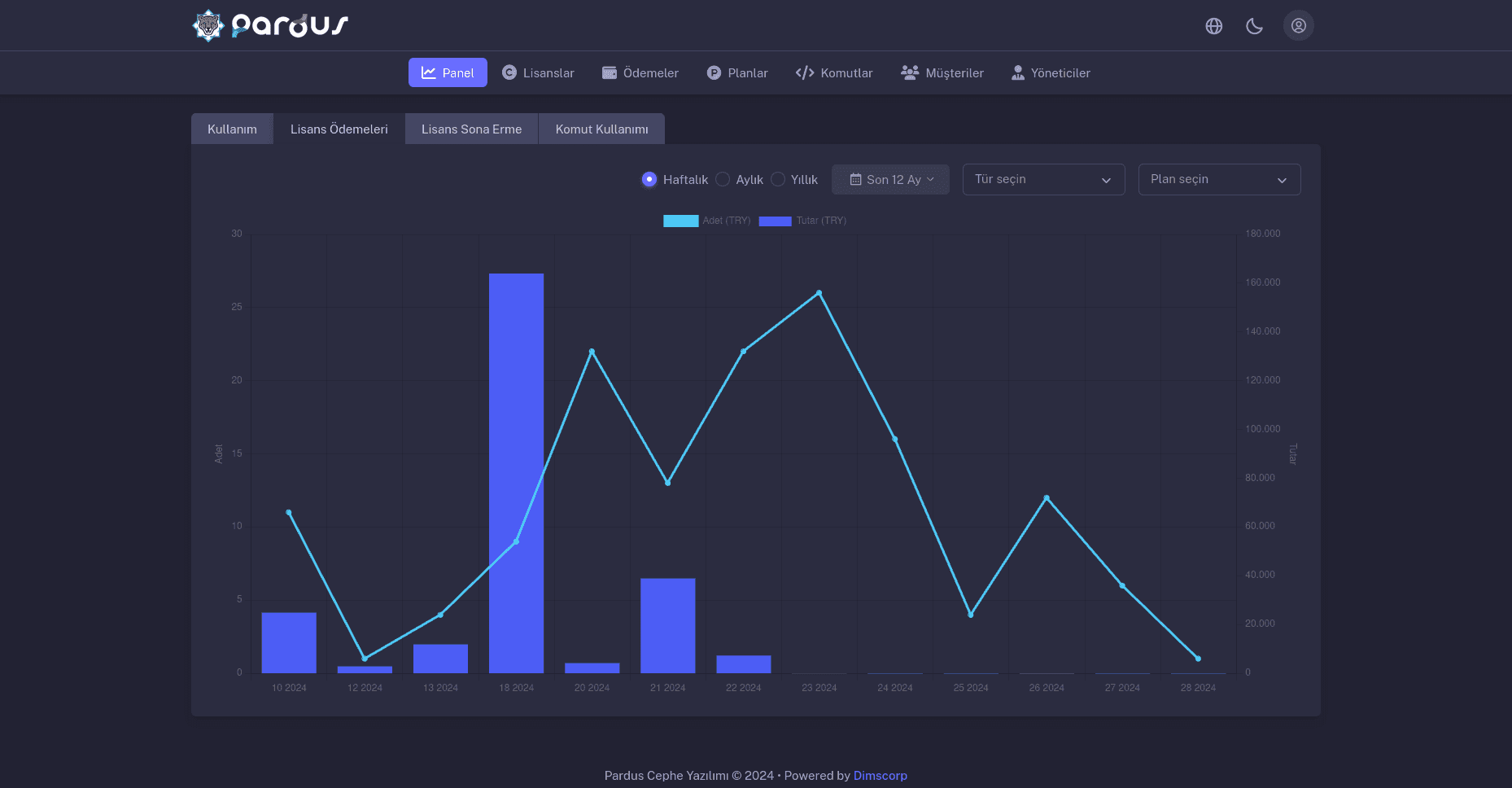
Task: Click the Panel navigation button
Action: [448, 72]
